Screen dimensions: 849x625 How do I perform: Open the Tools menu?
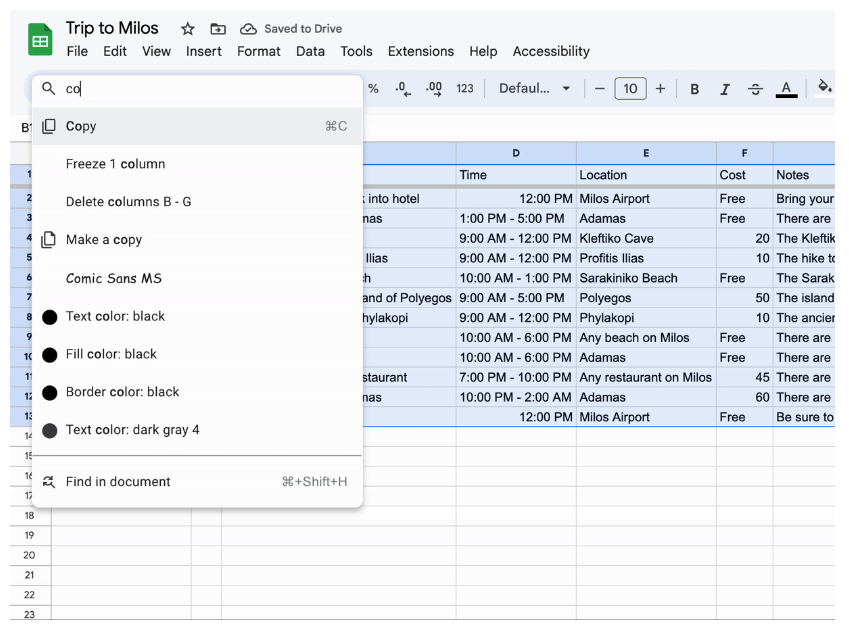356,51
